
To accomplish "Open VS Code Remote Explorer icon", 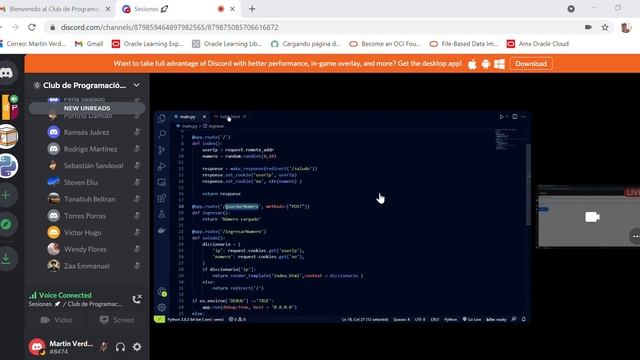I will [x=162, y=182].
